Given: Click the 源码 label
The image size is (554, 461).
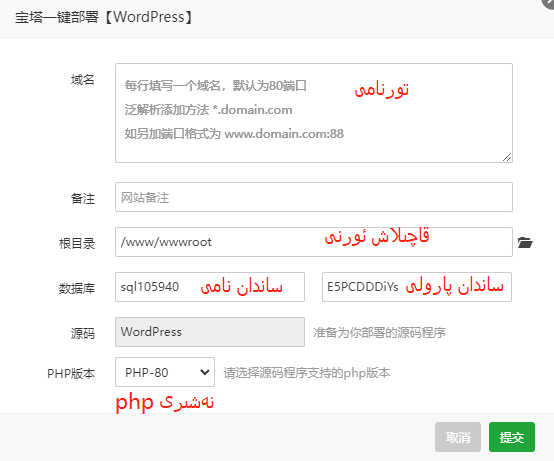Looking at the screenshot, I should (83, 333).
